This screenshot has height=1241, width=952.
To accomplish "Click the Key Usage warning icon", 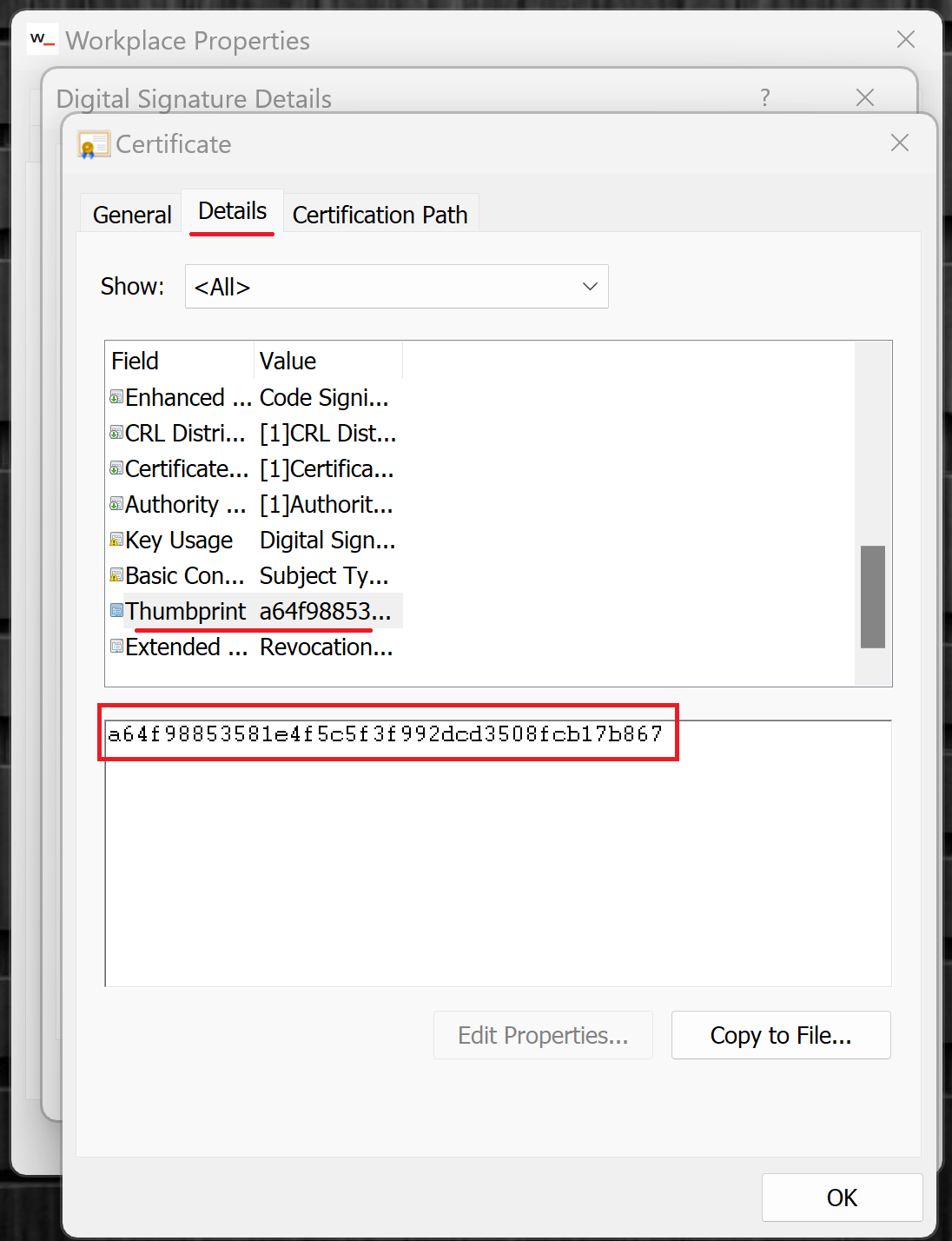I will (116, 540).
